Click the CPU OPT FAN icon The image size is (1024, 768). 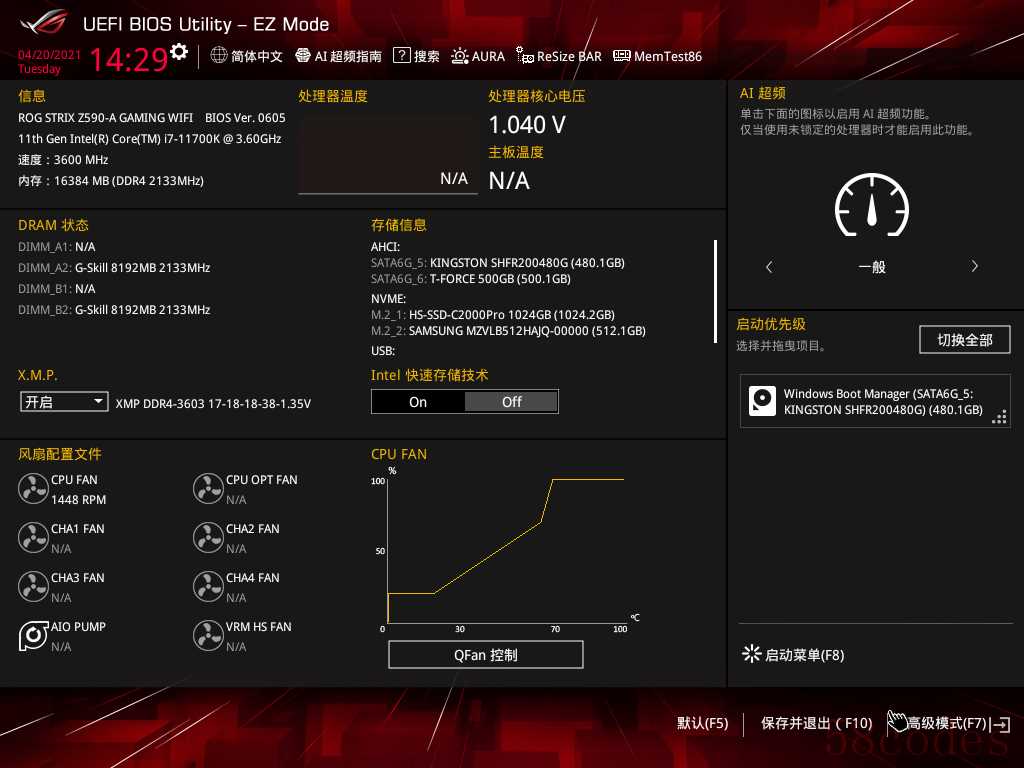click(x=208, y=488)
